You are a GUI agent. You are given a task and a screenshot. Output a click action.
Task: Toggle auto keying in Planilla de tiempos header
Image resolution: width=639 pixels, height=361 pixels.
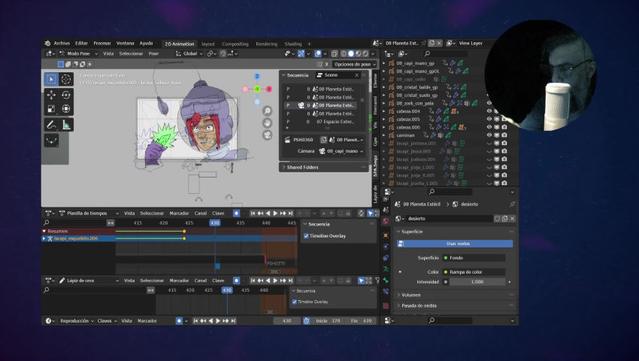pyautogui.click(x=236, y=213)
